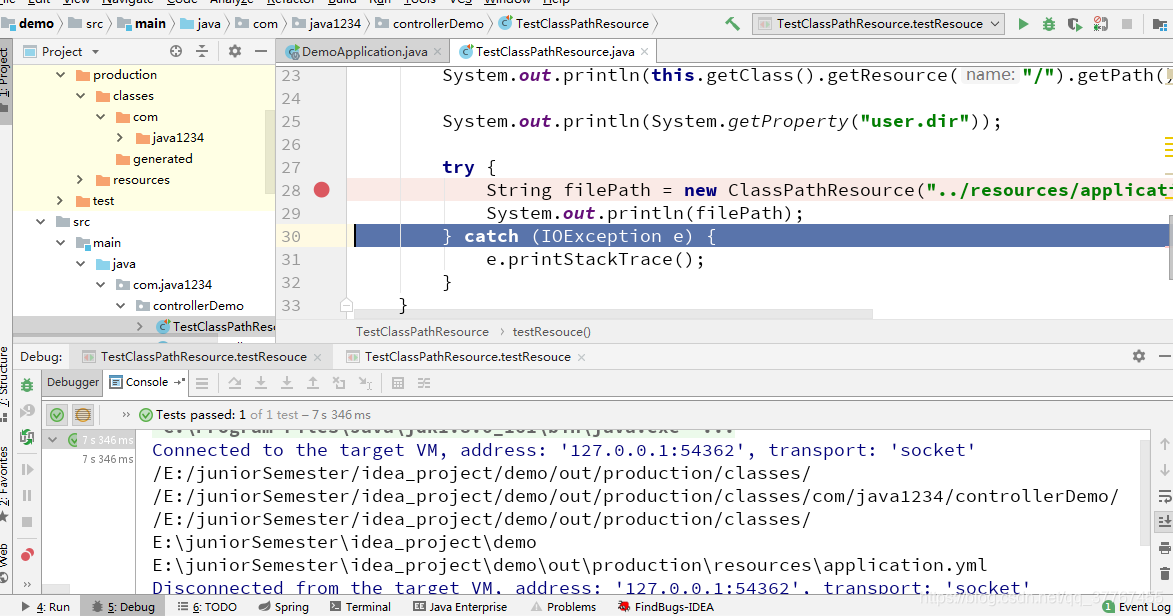Image resolution: width=1173 pixels, height=616 pixels.
Task: Open the Terminal tool window
Action: [361, 607]
